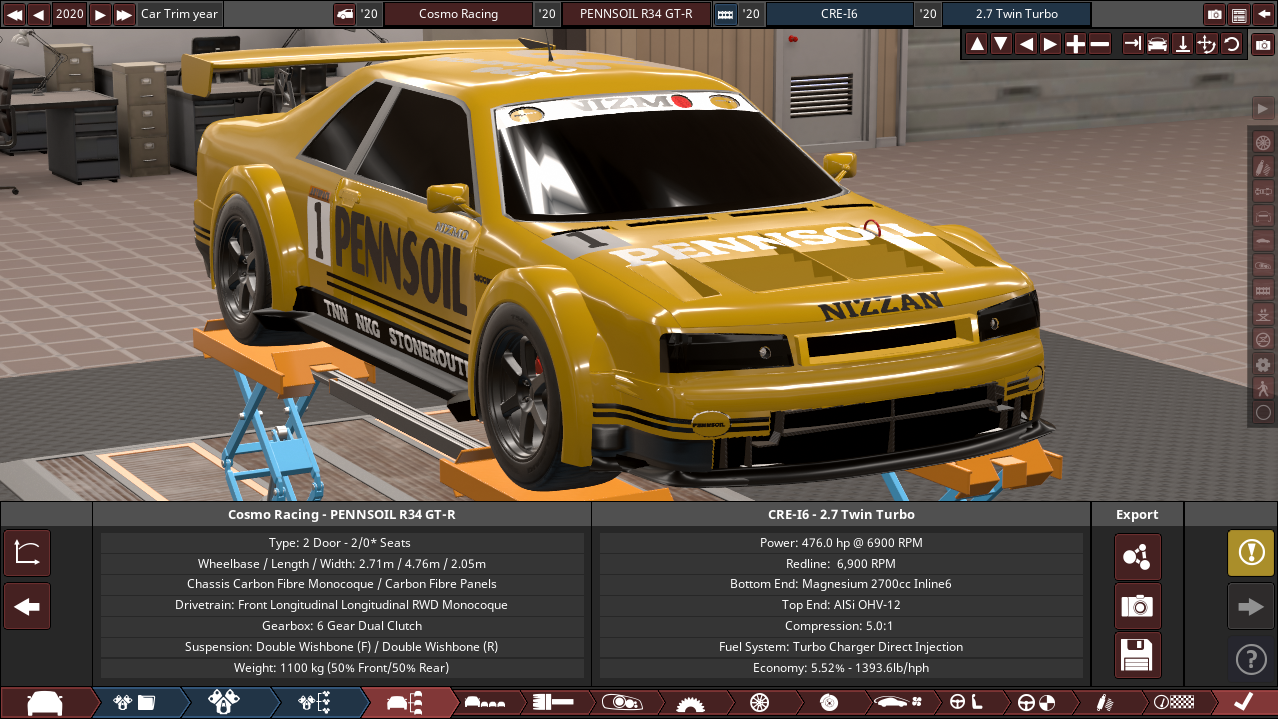Activate the free move camera icon
The image size is (1278, 719).
click(x=1207, y=44)
